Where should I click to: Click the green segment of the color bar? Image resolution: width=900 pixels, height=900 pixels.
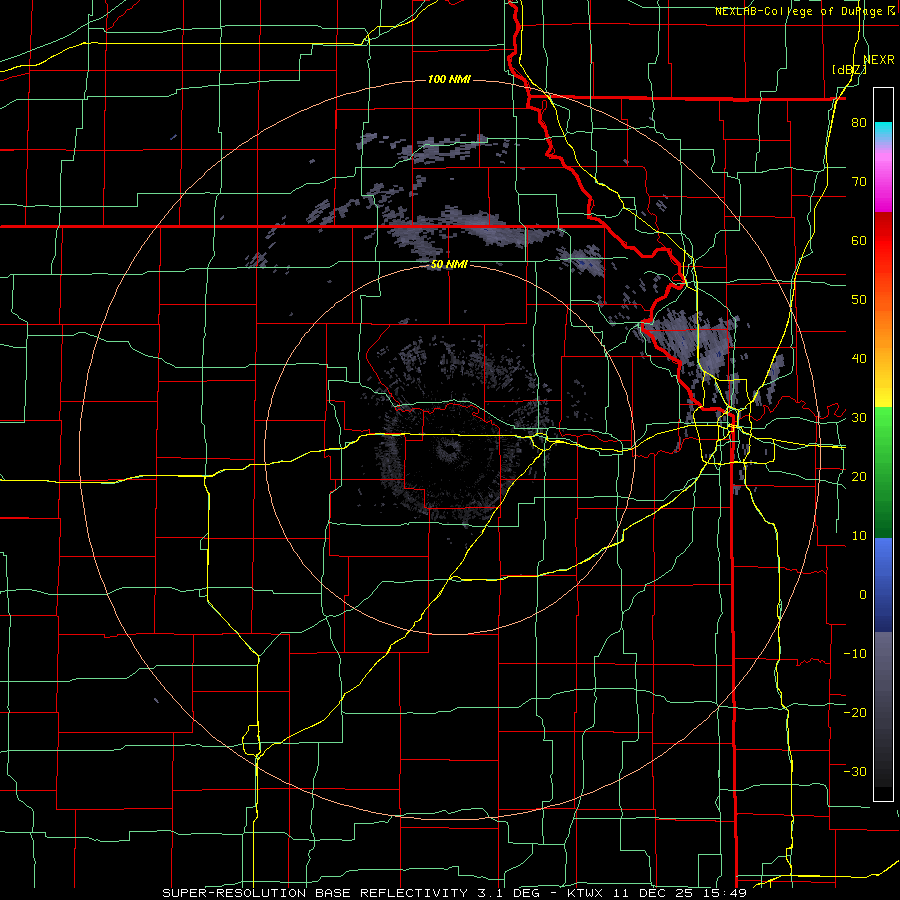(x=883, y=472)
